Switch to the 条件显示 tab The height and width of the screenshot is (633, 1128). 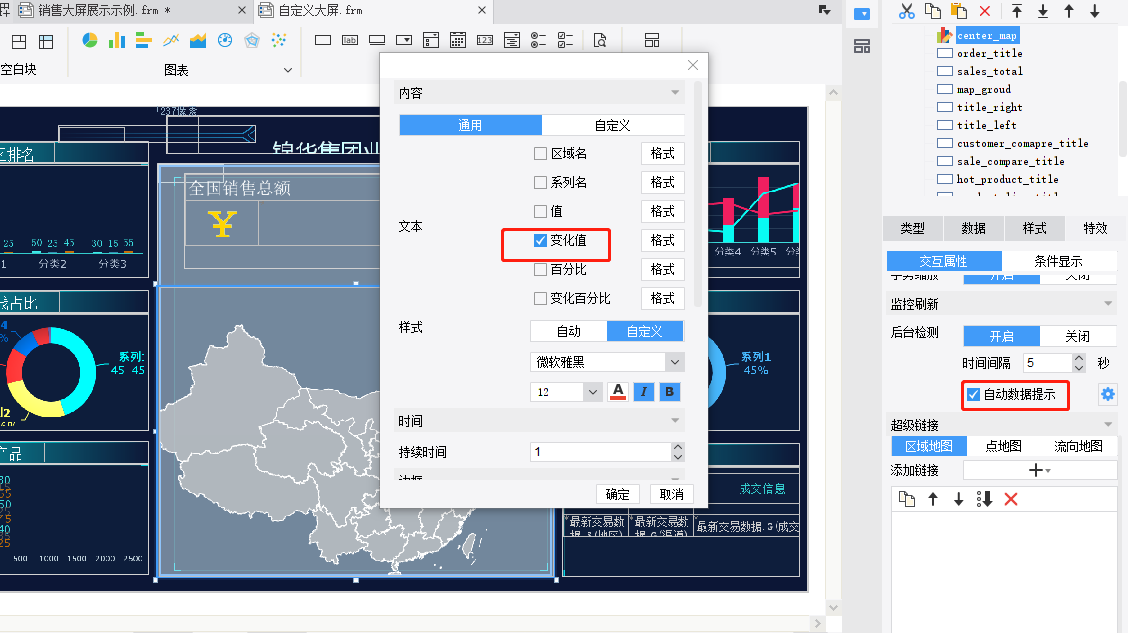[1059, 261]
